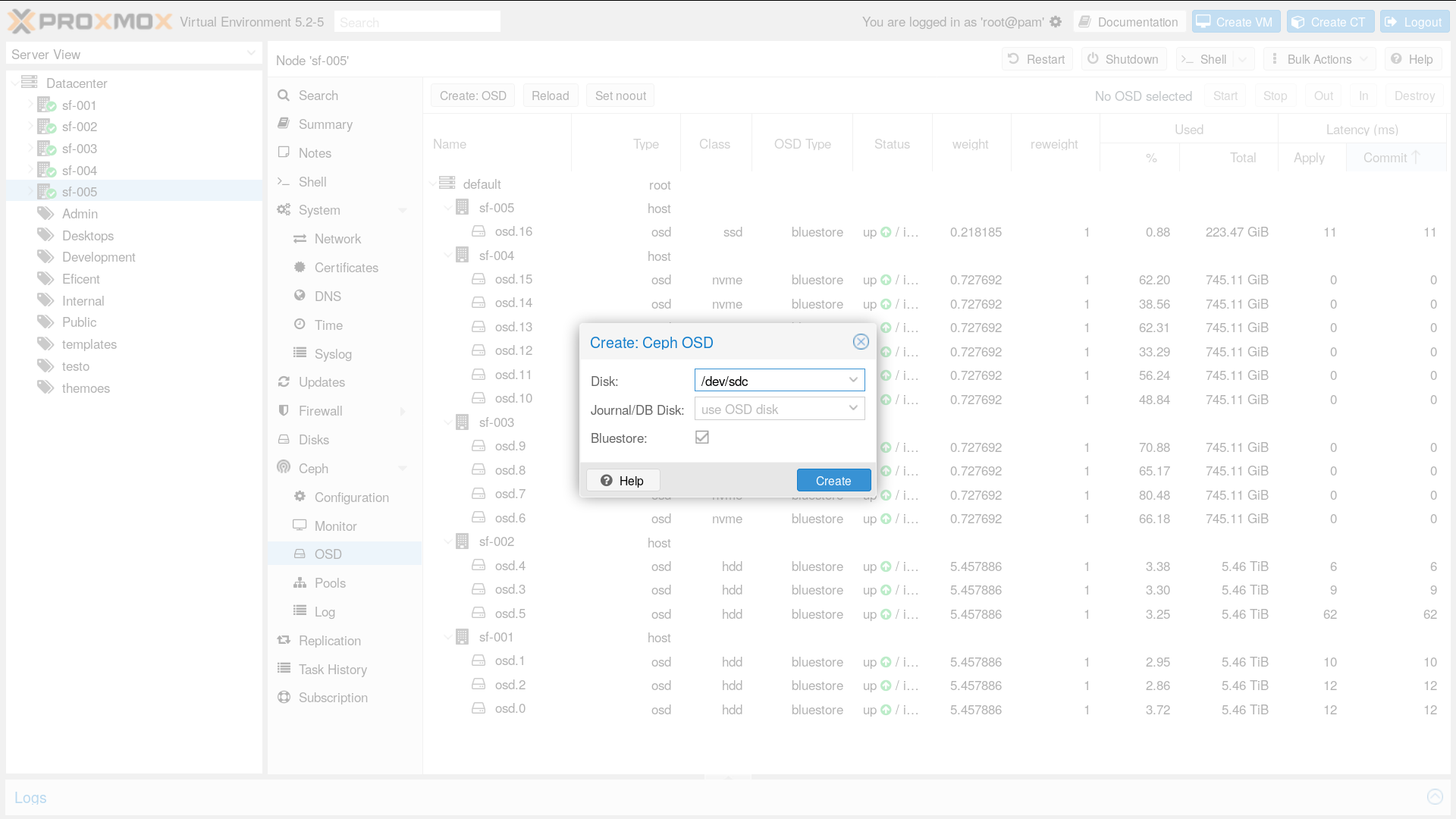Click the Subscription lifebuoy icon
The image size is (1456, 819).
coord(284,697)
